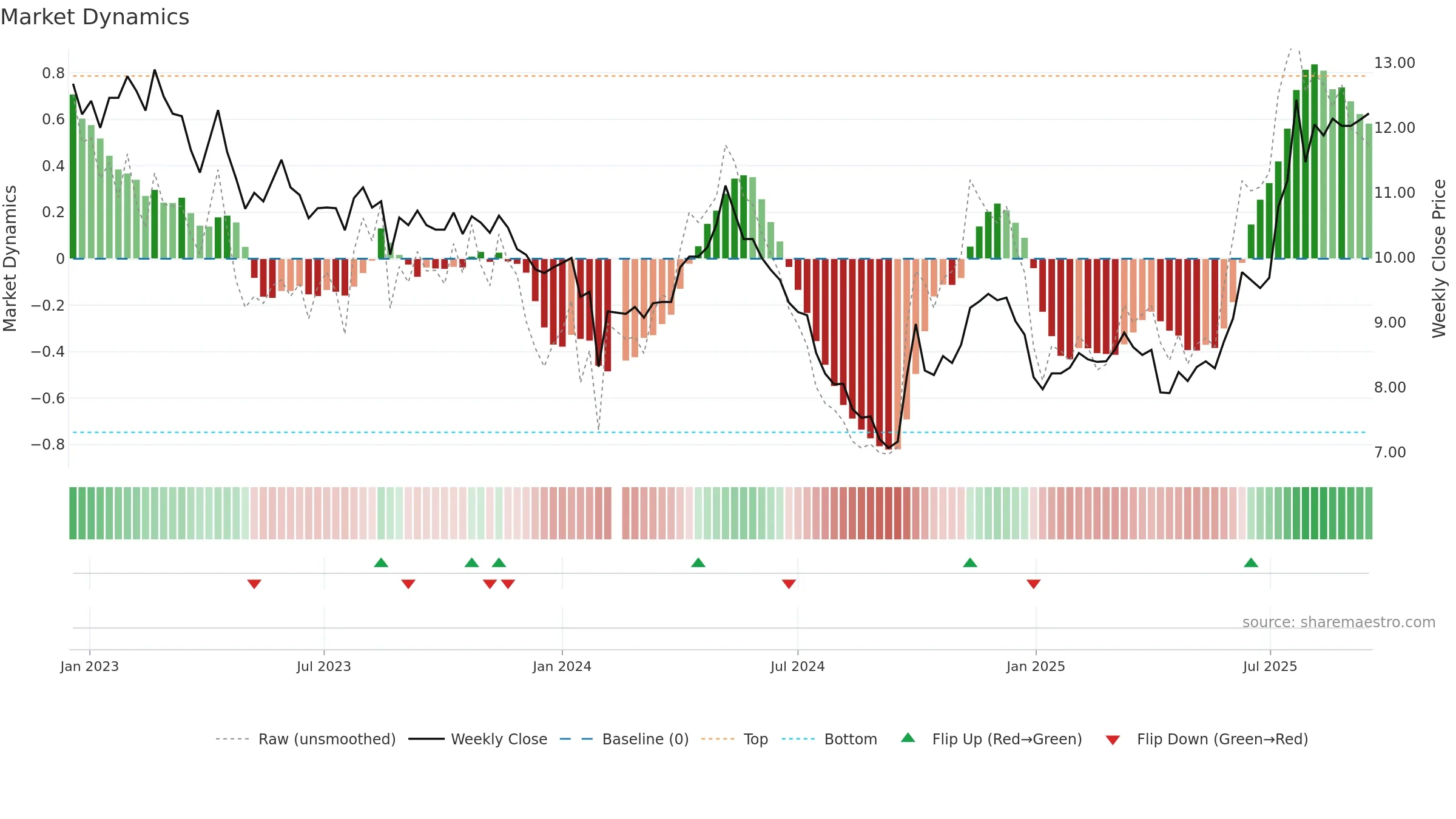This screenshot has width=1456, height=819.
Task: Click the green flip-up marker between Jul 2024 and Jan 2025
Action: coord(970,562)
